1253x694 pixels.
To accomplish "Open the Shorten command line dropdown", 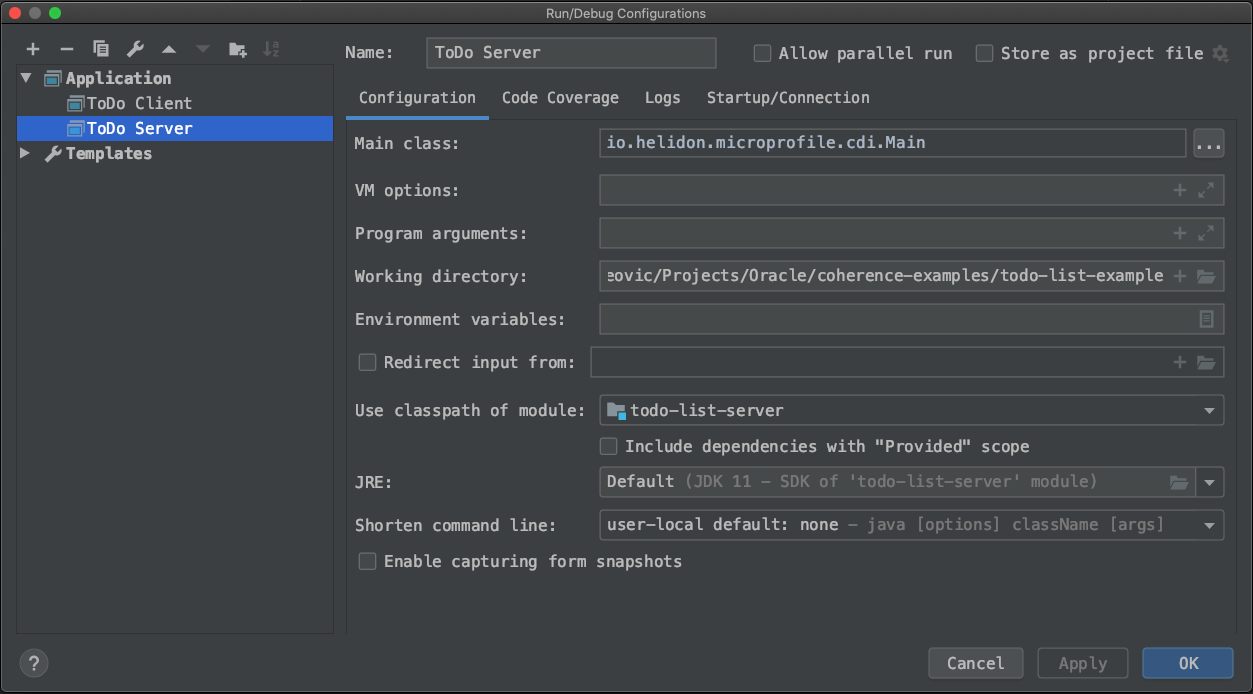I will coord(1210,525).
